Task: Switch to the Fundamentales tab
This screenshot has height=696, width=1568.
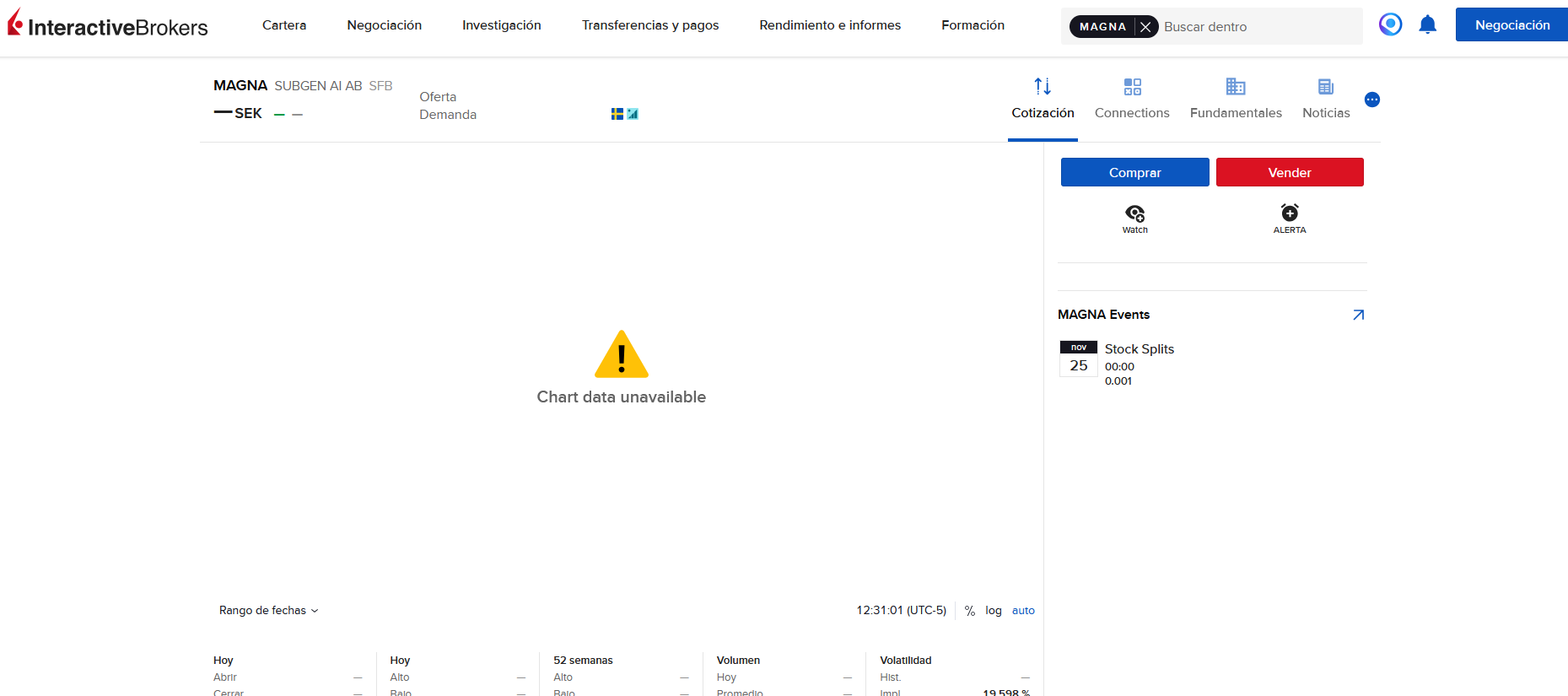Action: tap(1236, 99)
